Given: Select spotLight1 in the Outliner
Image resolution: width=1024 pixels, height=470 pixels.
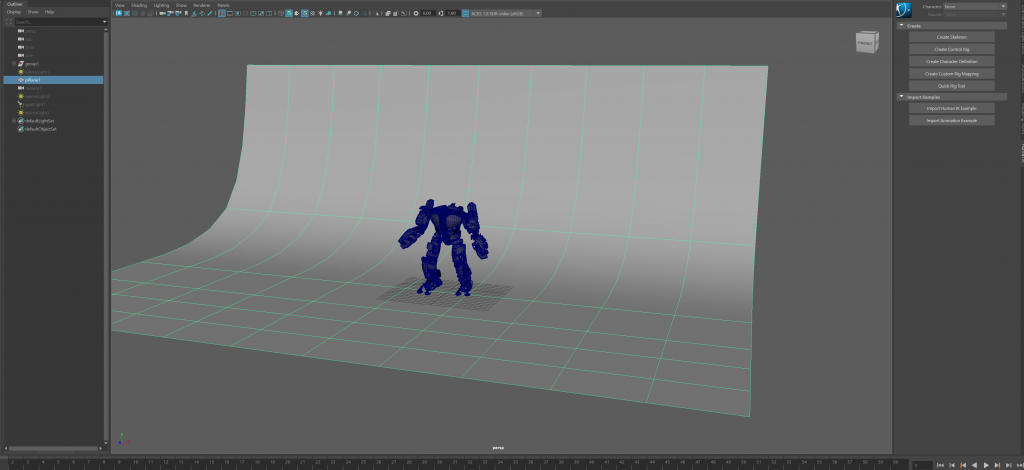Looking at the screenshot, I should pos(35,104).
